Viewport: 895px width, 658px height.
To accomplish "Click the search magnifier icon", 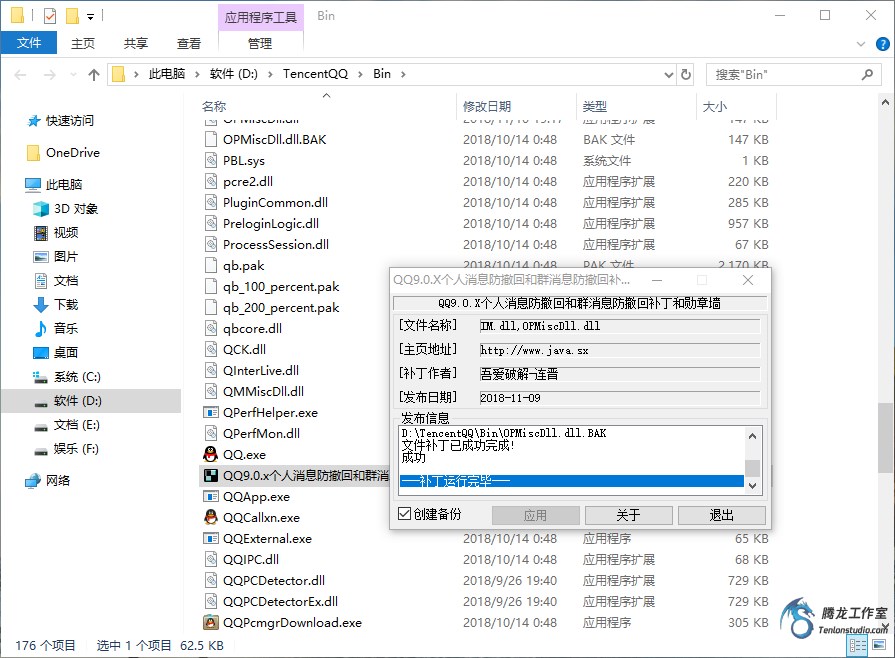I will click(867, 74).
